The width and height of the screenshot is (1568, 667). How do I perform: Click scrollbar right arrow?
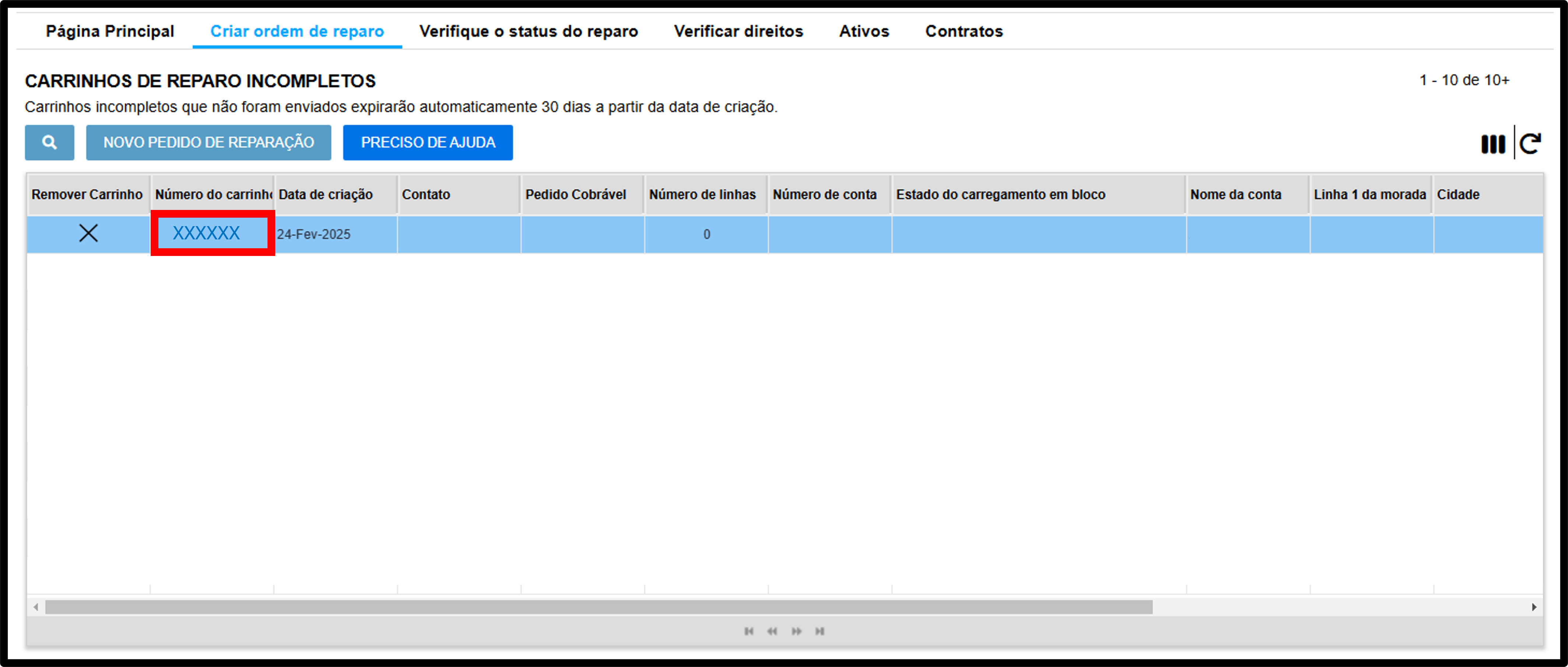(1534, 607)
